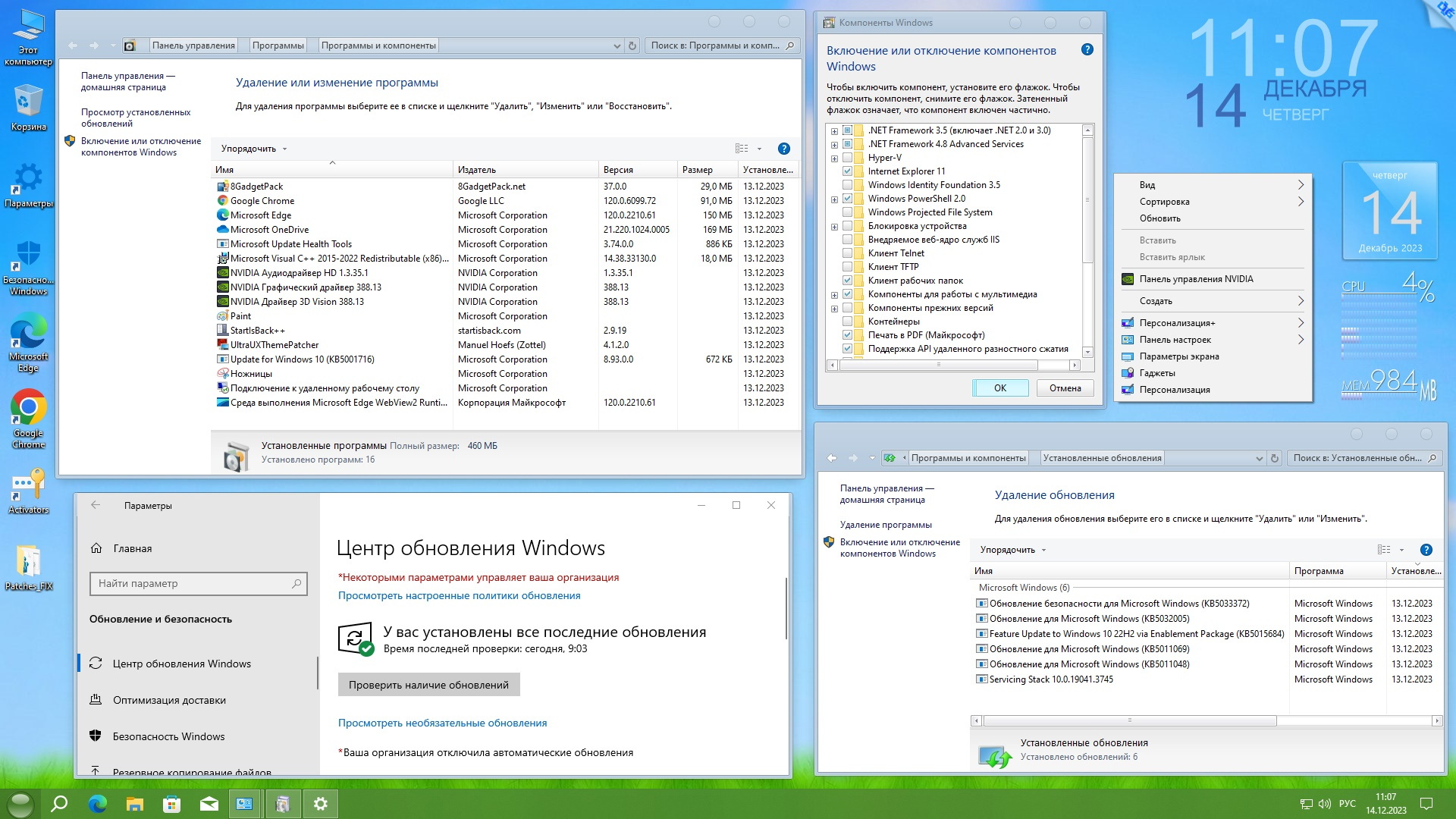Screen dimensions: 1456x819
Task: Open the Recycle Bin (Корзина) desktop icon
Action: coord(28,108)
